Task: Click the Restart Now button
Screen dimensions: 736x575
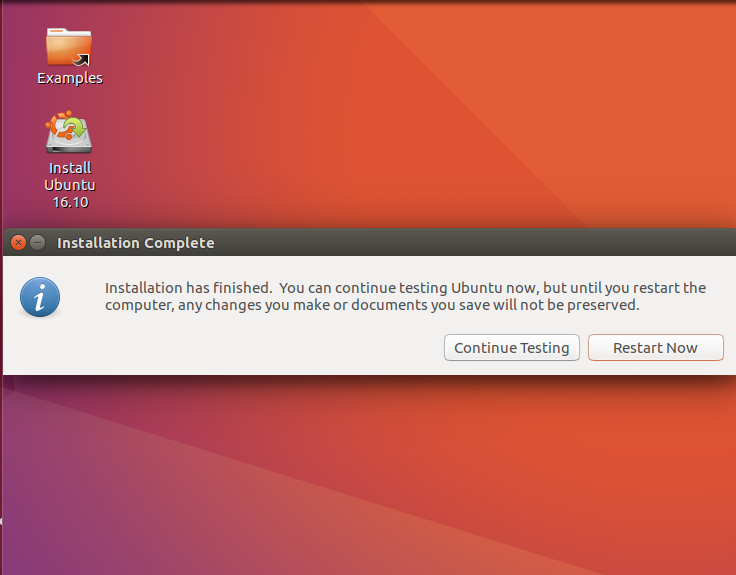Action: [656, 347]
